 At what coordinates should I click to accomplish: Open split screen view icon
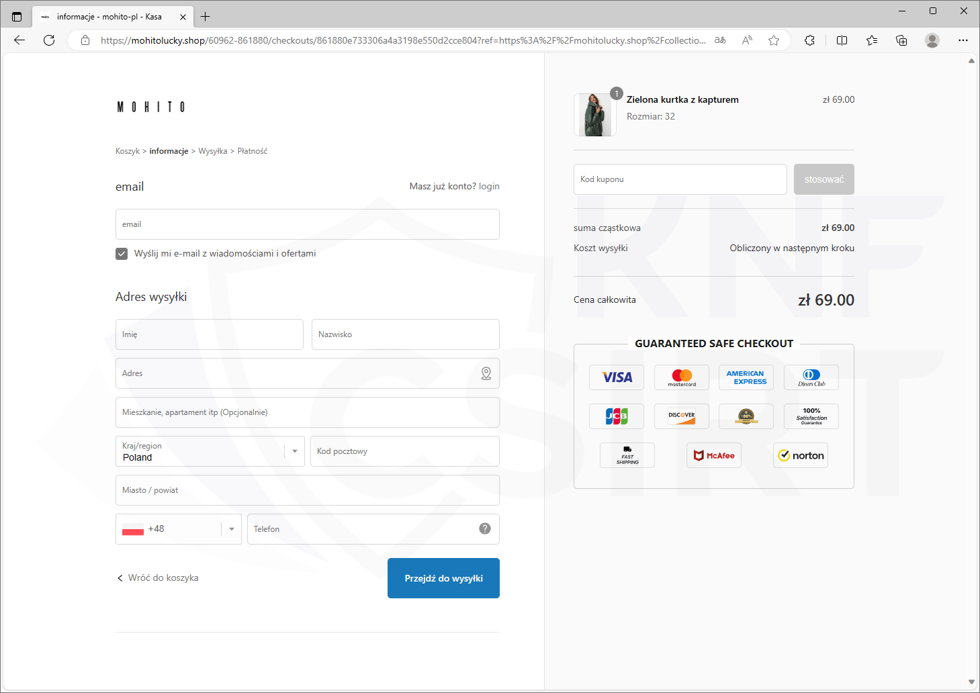842,40
